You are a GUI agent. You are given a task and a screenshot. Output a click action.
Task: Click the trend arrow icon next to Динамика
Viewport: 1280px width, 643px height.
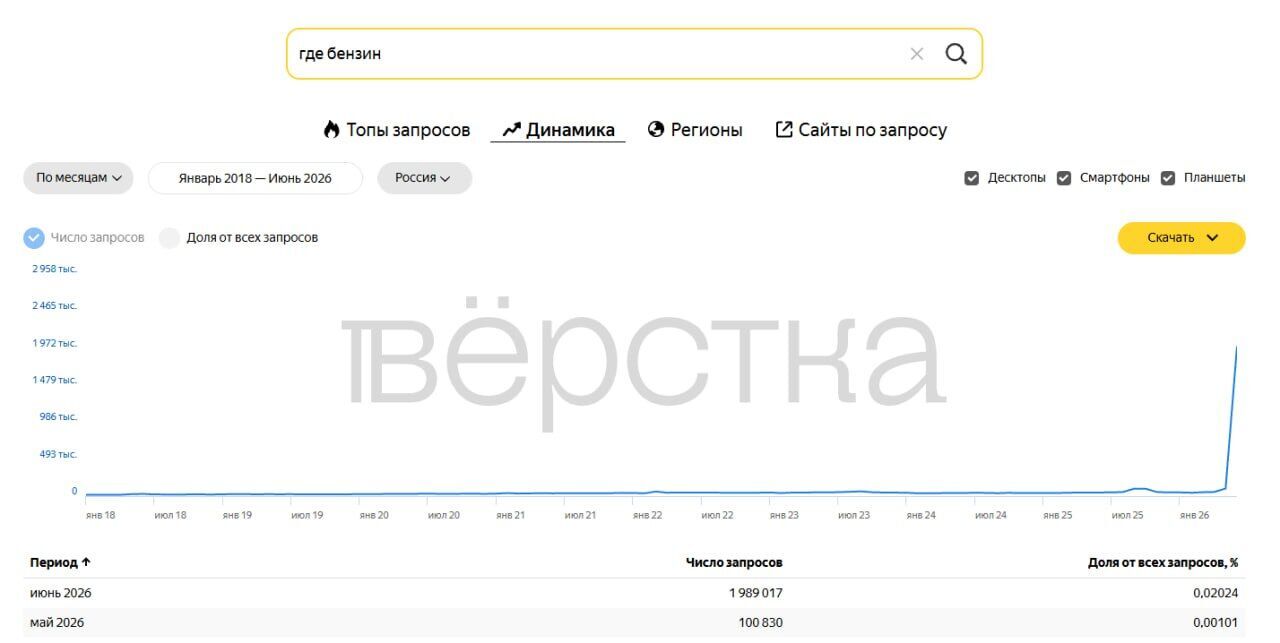pos(512,130)
